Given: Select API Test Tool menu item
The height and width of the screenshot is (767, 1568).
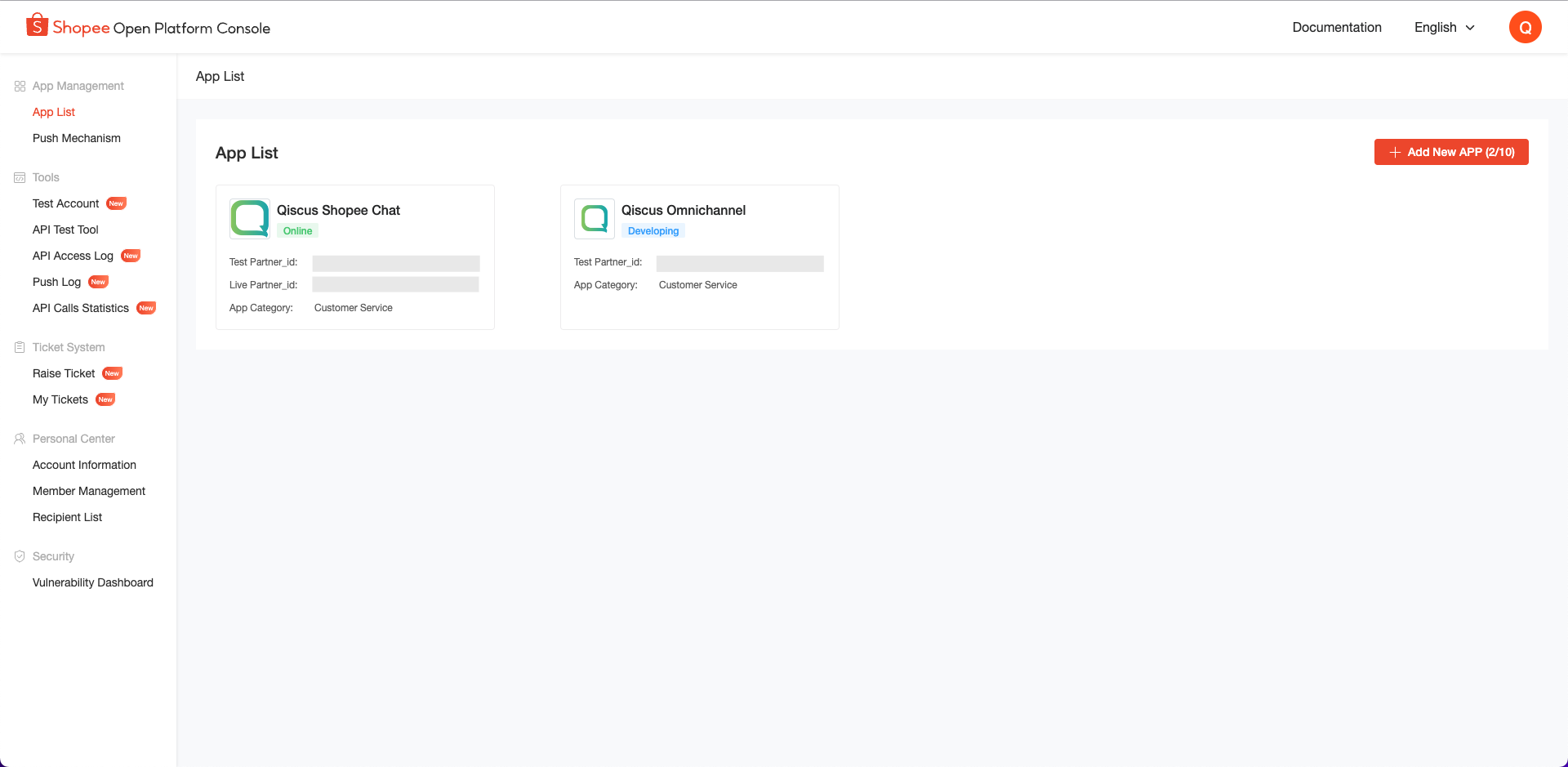Looking at the screenshot, I should pyautogui.click(x=65, y=230).
